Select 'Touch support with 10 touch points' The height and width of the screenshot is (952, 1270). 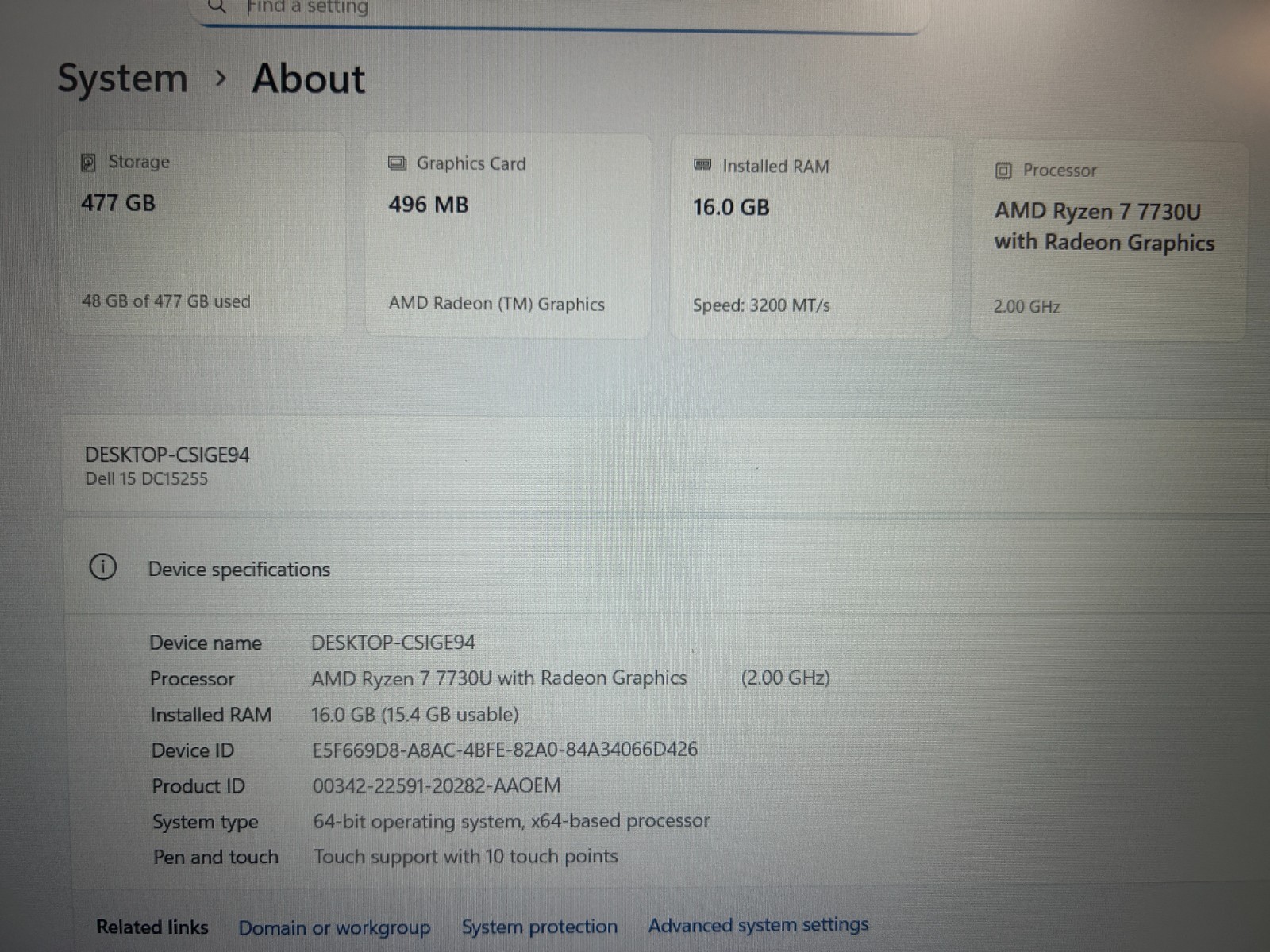(465, 857)
